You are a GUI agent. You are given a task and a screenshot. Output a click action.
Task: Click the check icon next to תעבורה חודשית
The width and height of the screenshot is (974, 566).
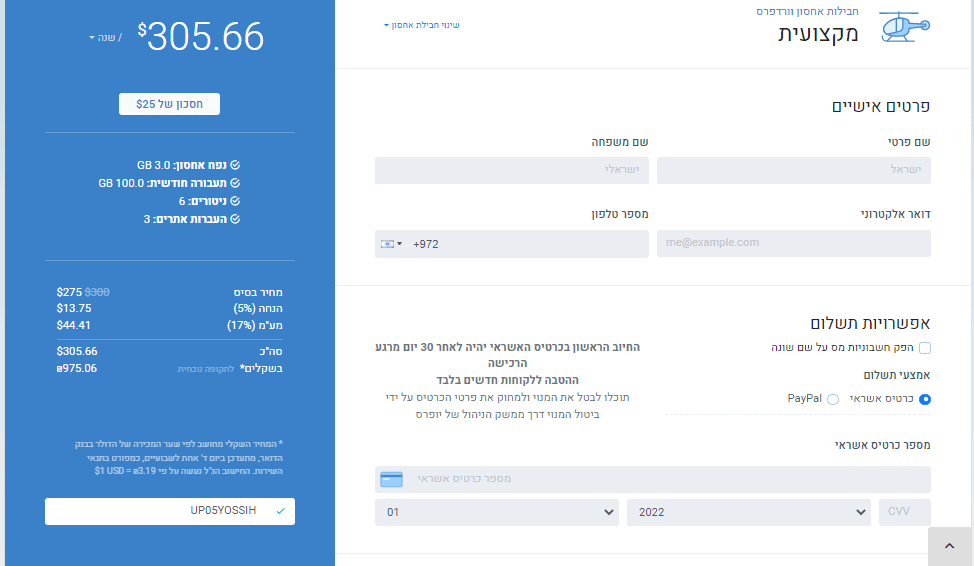tap(235, 183)
